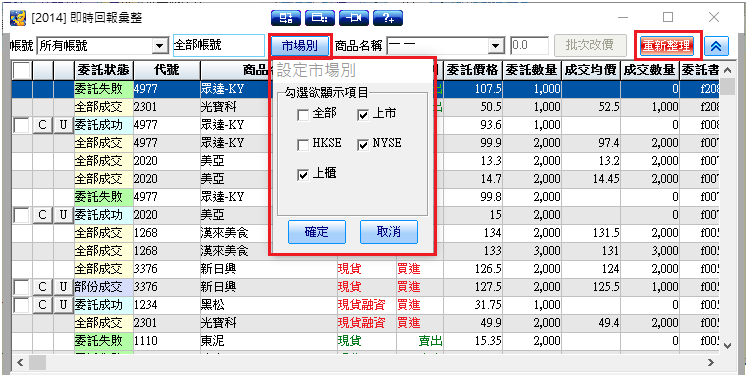Click U button on the 1234 黑松 row

(63, 305)
